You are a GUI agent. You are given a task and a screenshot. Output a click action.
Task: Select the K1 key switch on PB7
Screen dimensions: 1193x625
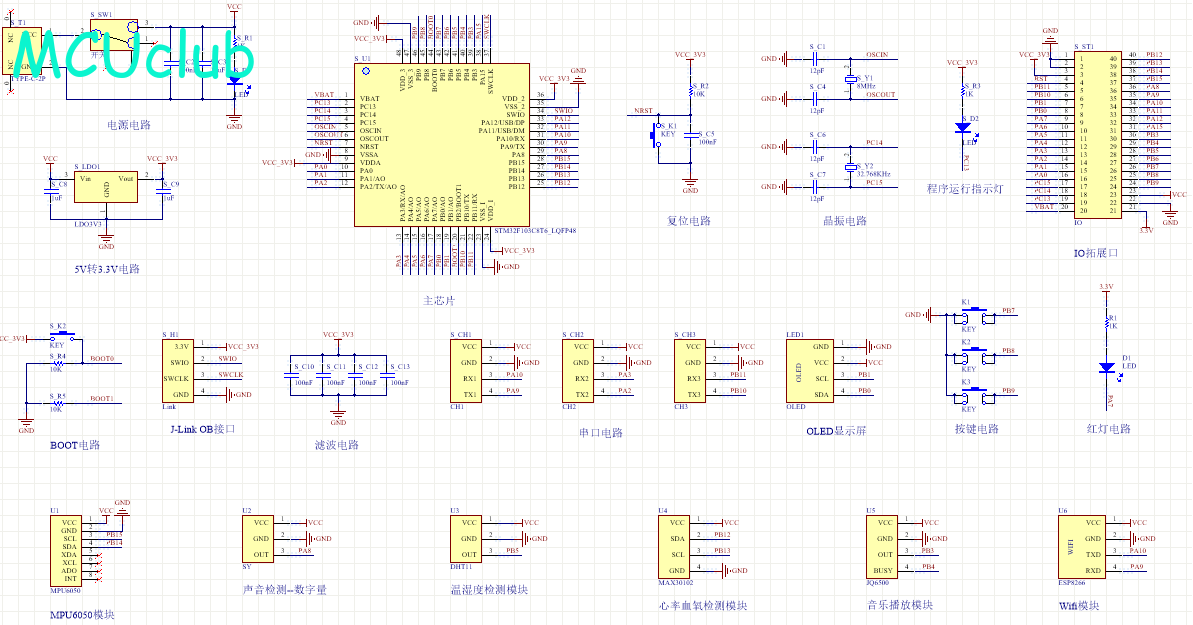[x=975, y=314]
